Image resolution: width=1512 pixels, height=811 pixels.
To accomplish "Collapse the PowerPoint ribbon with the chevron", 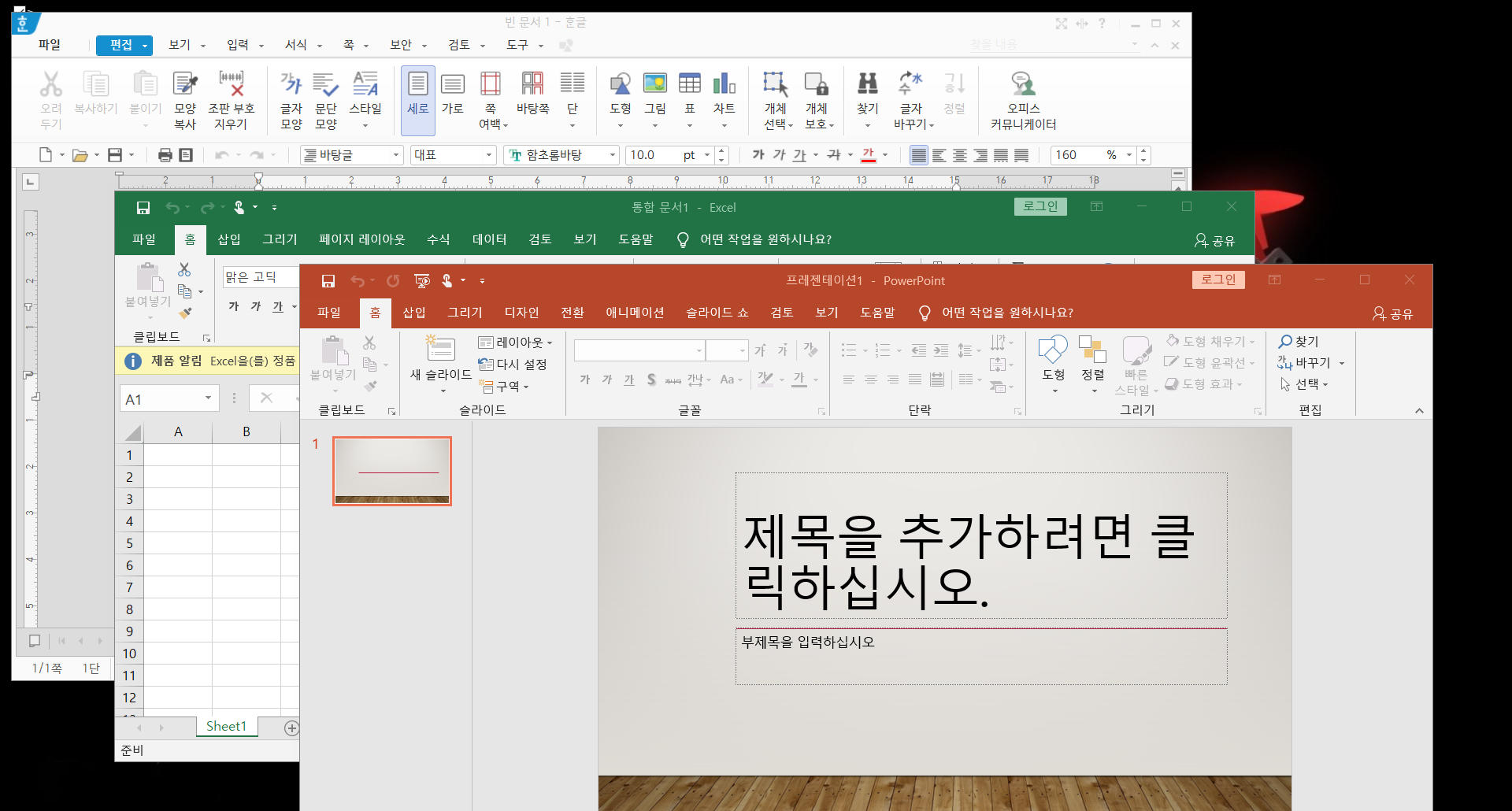I will coord(1419,411).
